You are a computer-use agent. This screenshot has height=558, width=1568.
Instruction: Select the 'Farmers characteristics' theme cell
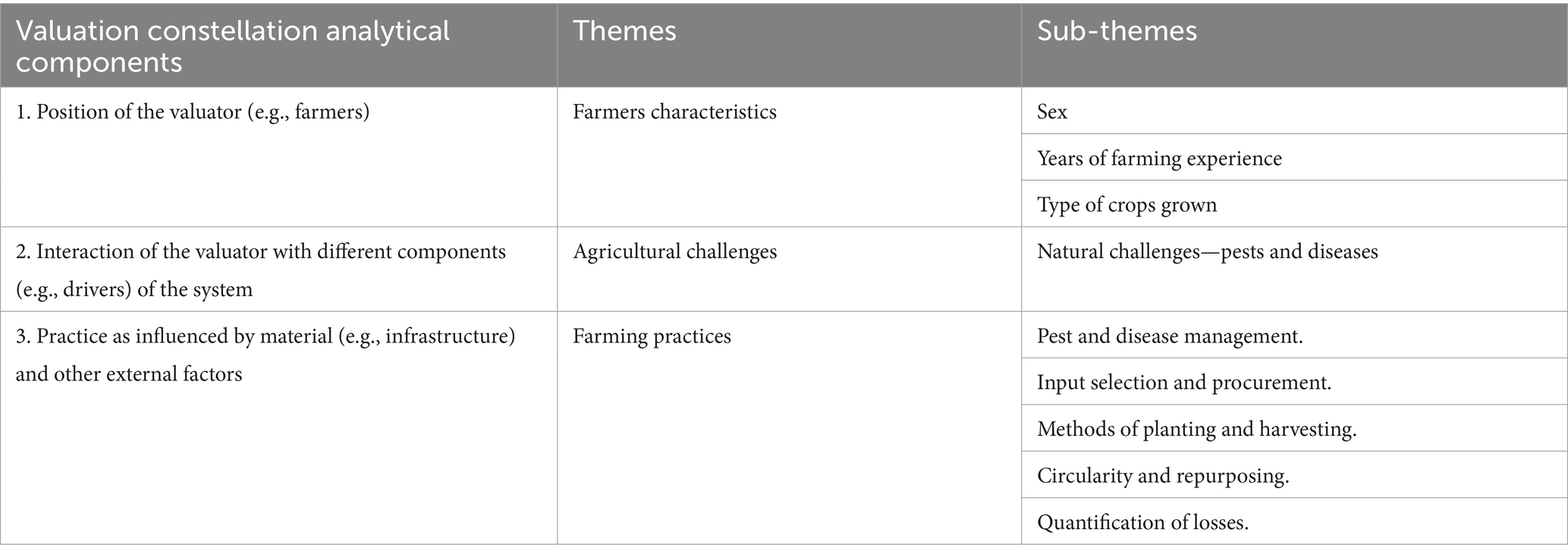[674, 112]
